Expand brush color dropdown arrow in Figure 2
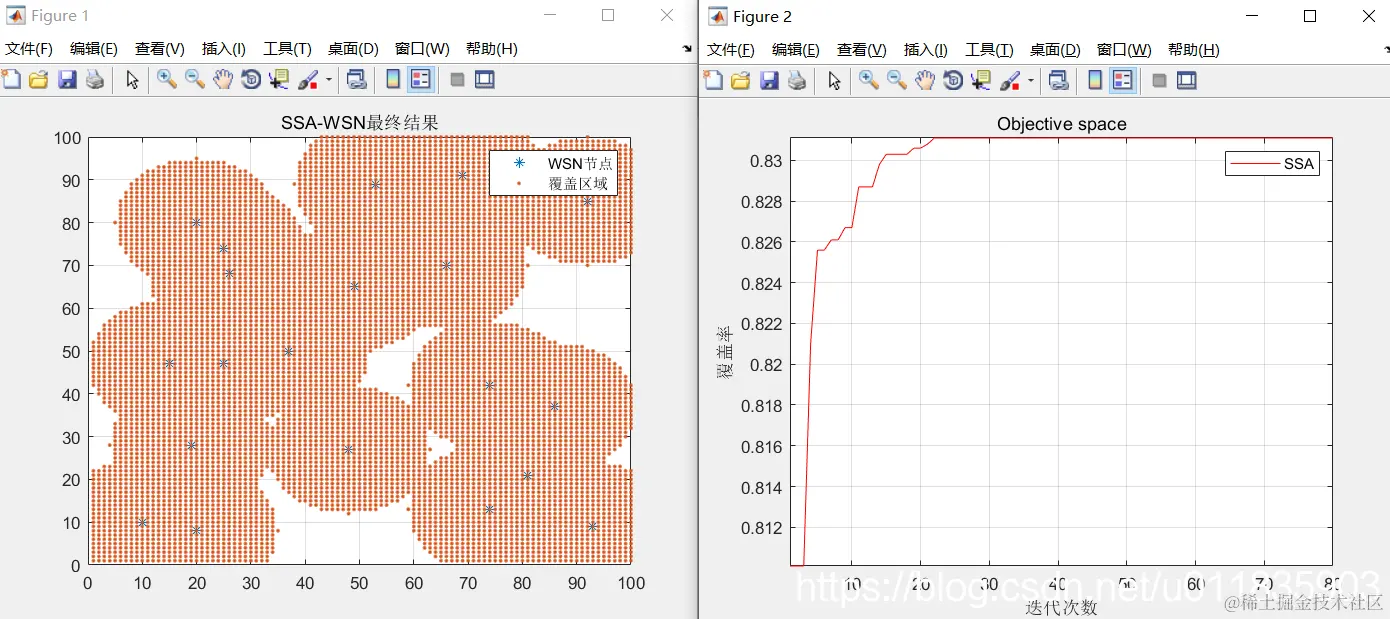Screen dimensions: 1390x619 pos(1031,81)
